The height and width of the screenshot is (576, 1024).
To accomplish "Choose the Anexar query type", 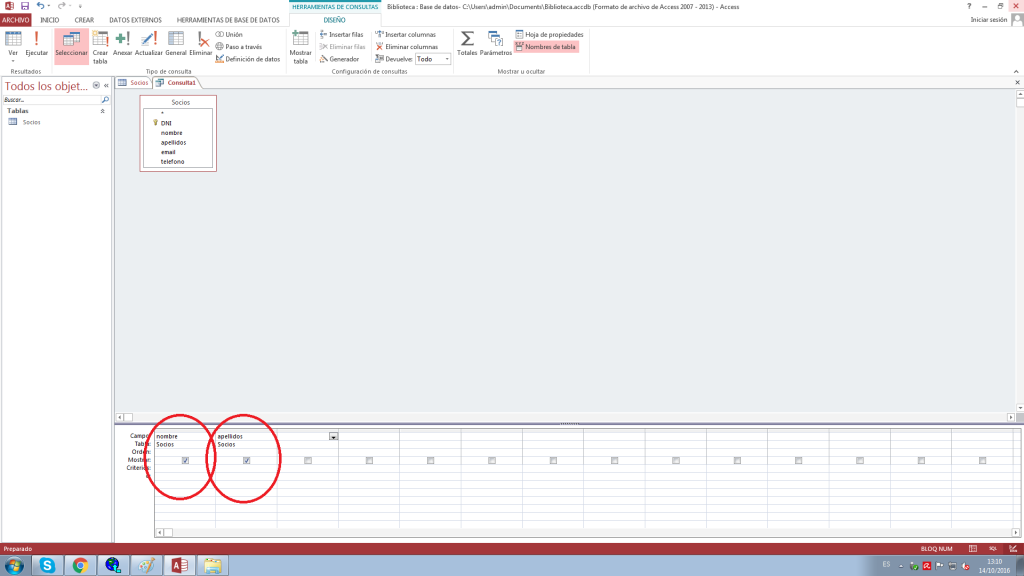I will (122, 44).
